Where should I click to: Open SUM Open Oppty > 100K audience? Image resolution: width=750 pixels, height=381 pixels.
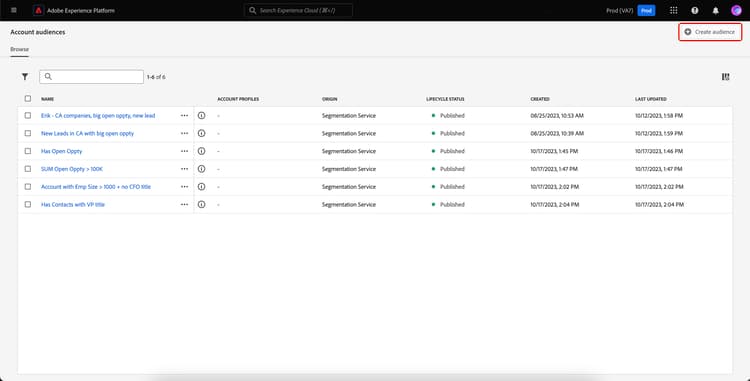coord(72,169)
